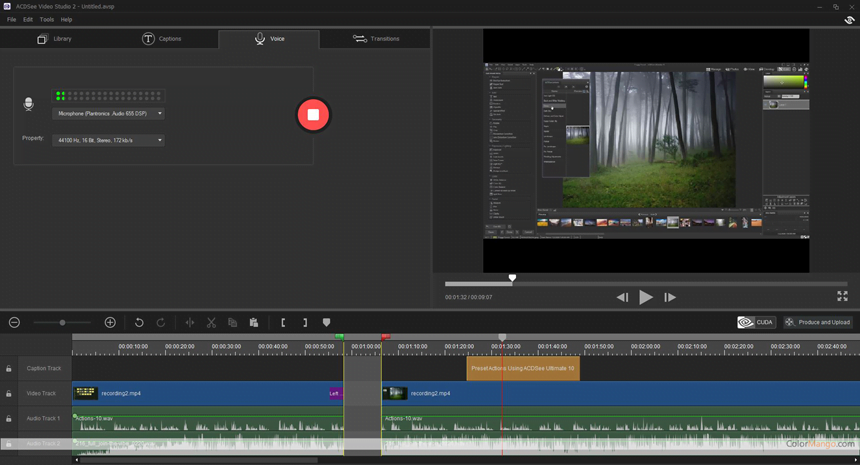Select the second recording2.mp4 clip thumbnail
This screenshot has width=860, height=465.
(395, 393)
